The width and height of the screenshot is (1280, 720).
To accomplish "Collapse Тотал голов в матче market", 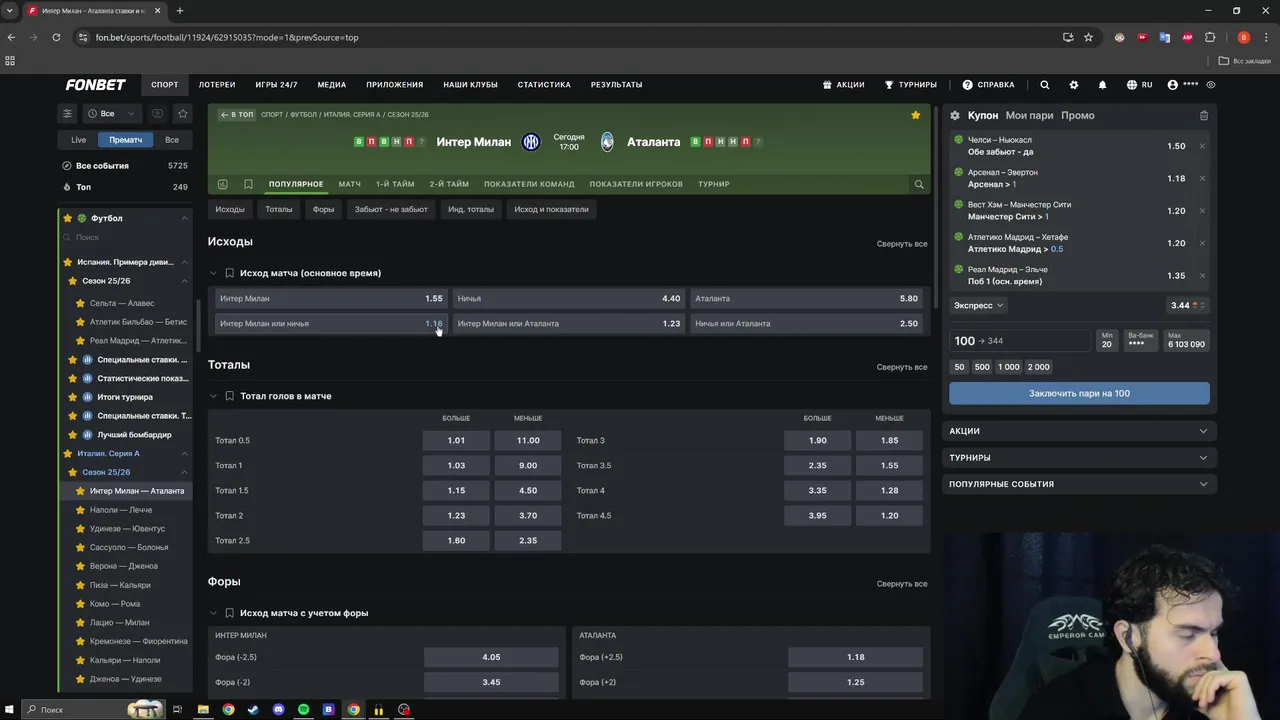I will (x=213, y=396).
